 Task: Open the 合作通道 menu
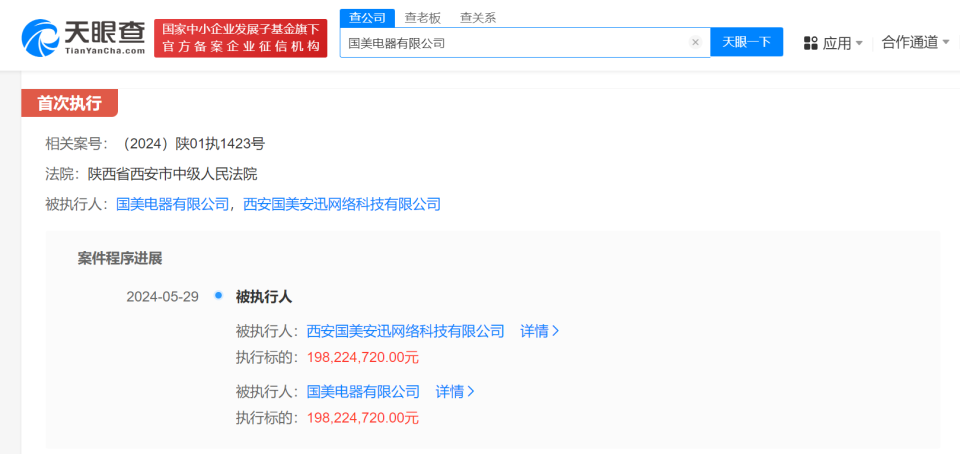click(x=910, y=42)
